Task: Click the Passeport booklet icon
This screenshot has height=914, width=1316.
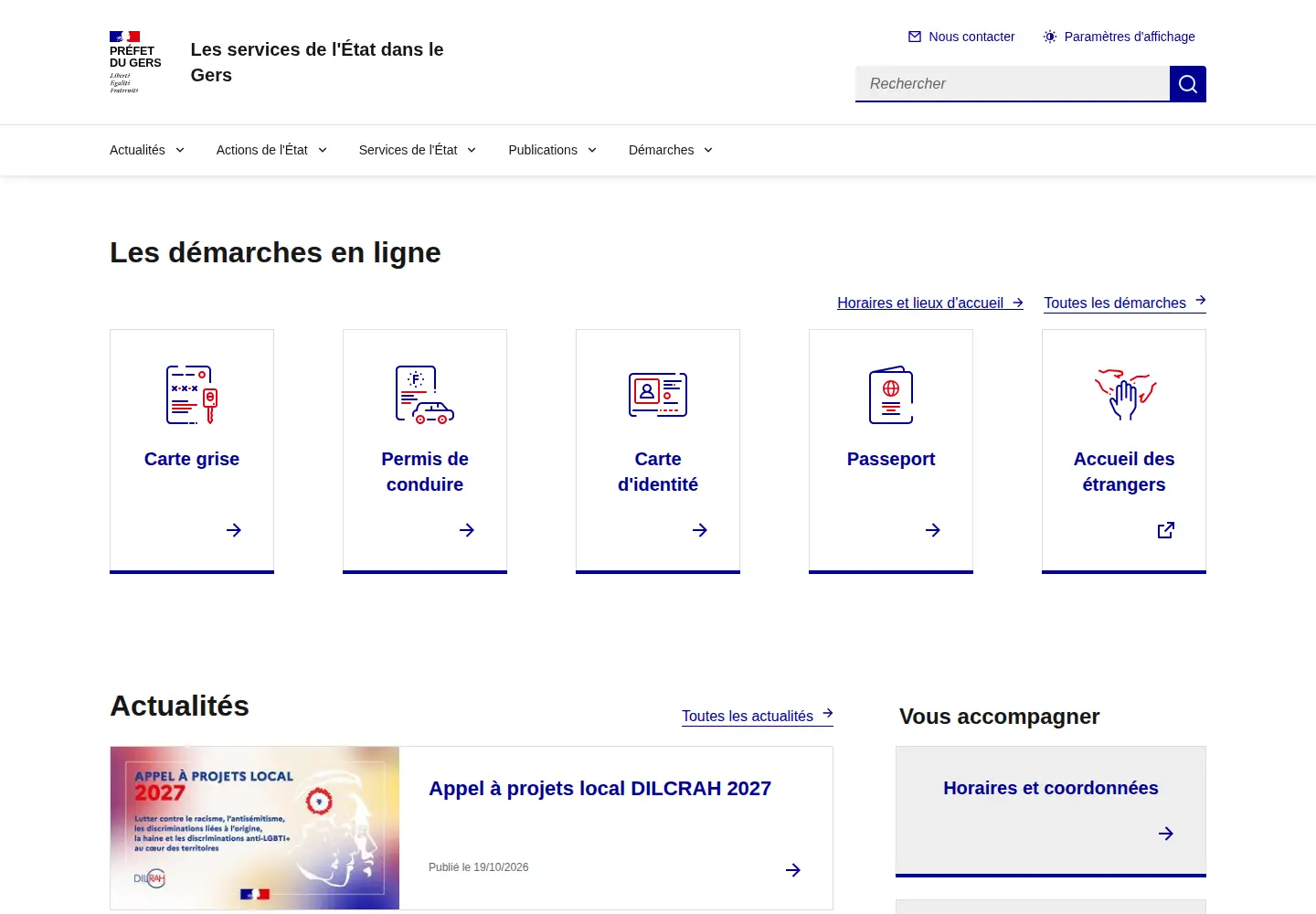Action: coord(891,395)
